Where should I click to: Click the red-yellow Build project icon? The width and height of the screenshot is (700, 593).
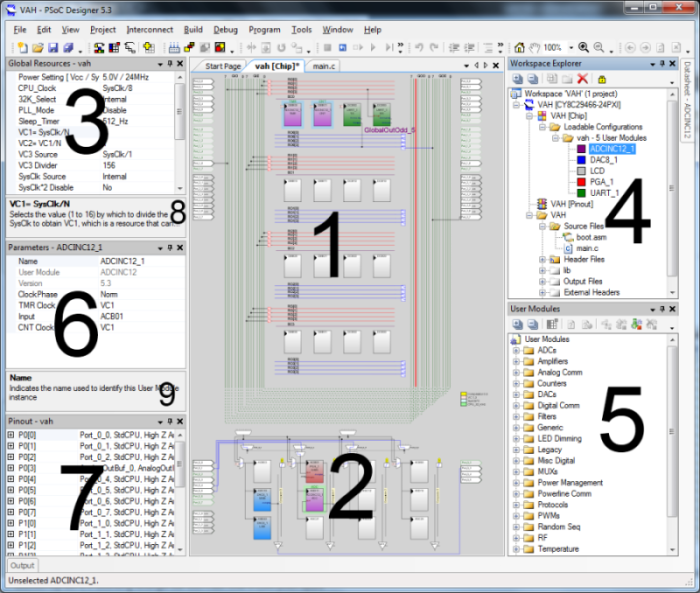pos(220,47)
